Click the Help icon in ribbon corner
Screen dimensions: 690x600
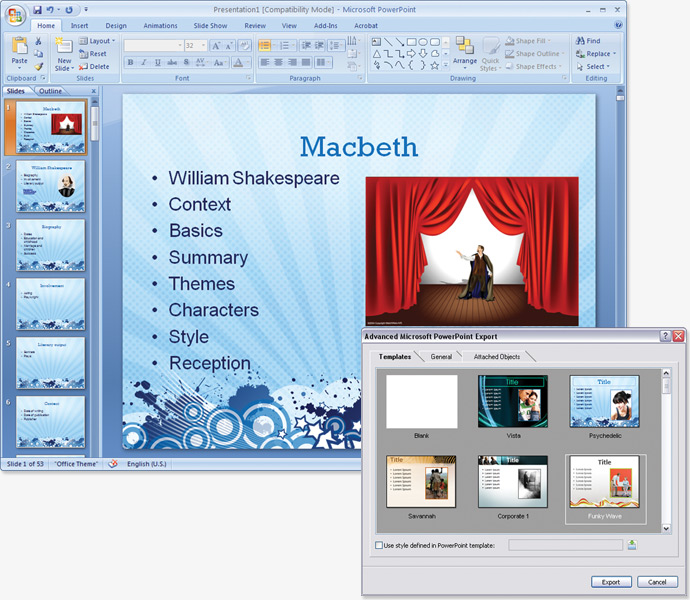(618, 25)
